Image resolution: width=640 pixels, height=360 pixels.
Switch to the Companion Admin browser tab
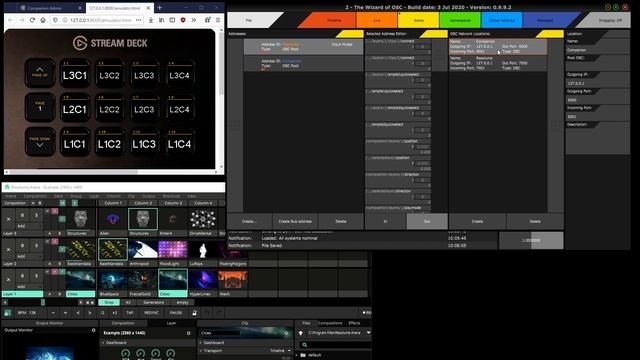pos(51,8)
